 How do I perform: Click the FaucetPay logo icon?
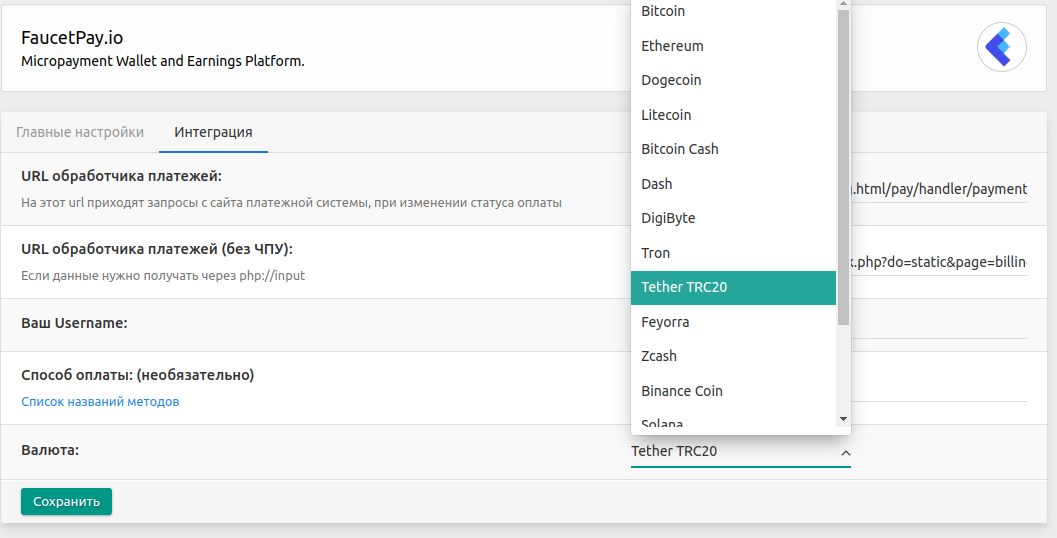coord(1001,47)
